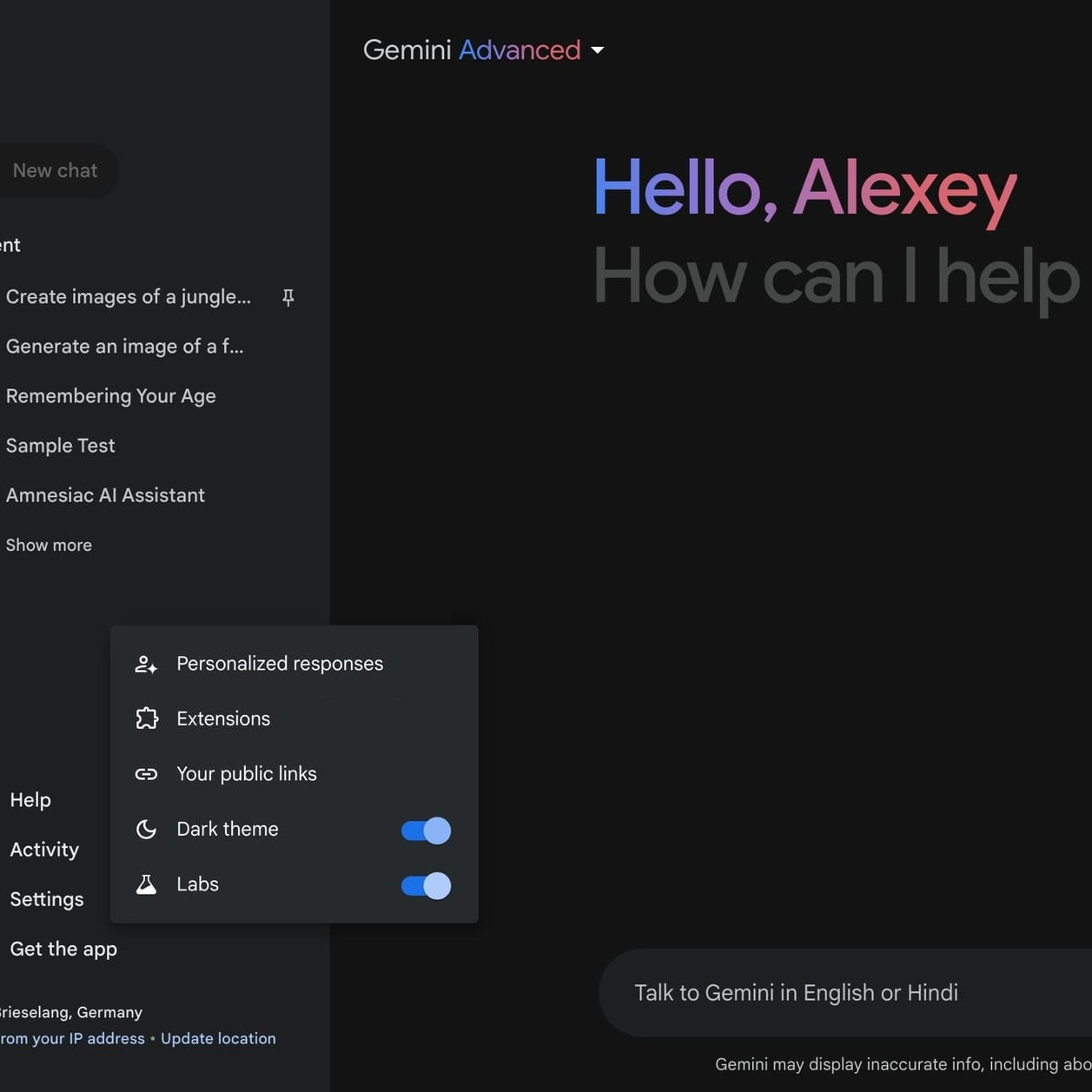
Task: Click the pin icon beside the jungle chat
Action: click(x=288, y=298)
